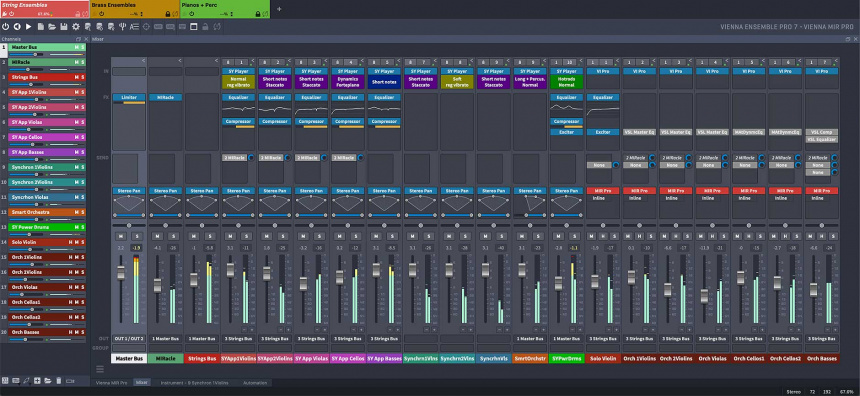Click 'Hotrods Normal' patch on SYPwrDrms strip
Screen dimensions: 860x396
point(567,82)
